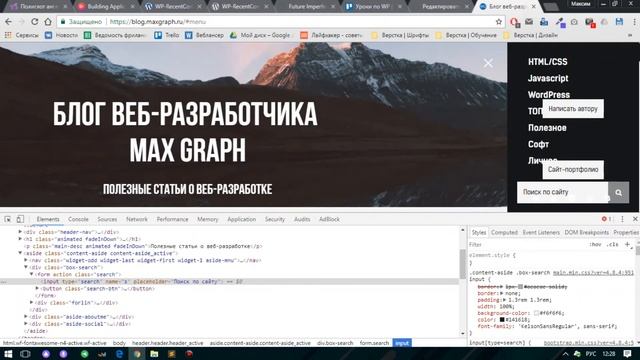Viewport: 640px width, 360px height.
Task: Open the red Opera-style extension icon
Action: pos(514,22)
